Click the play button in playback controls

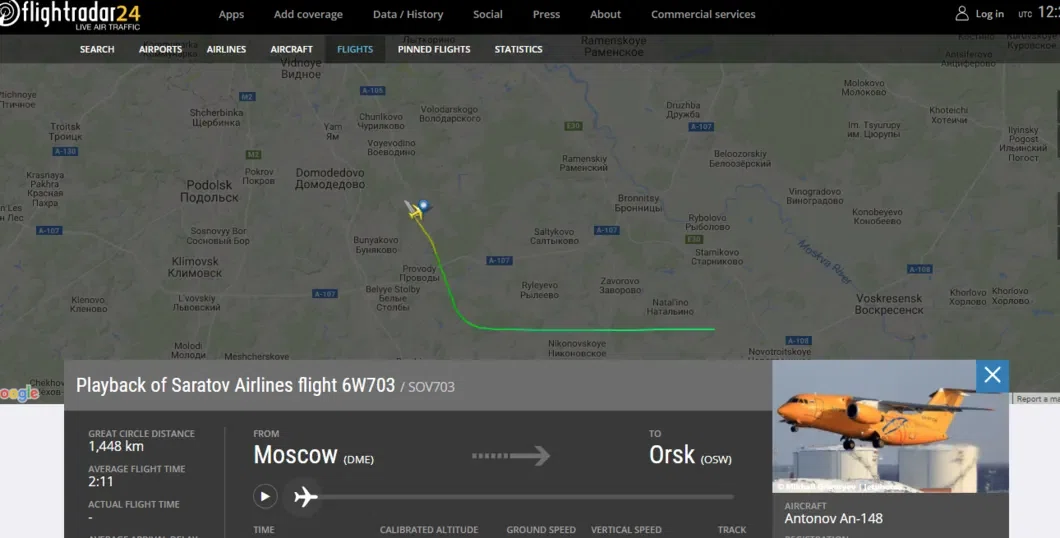265,497
